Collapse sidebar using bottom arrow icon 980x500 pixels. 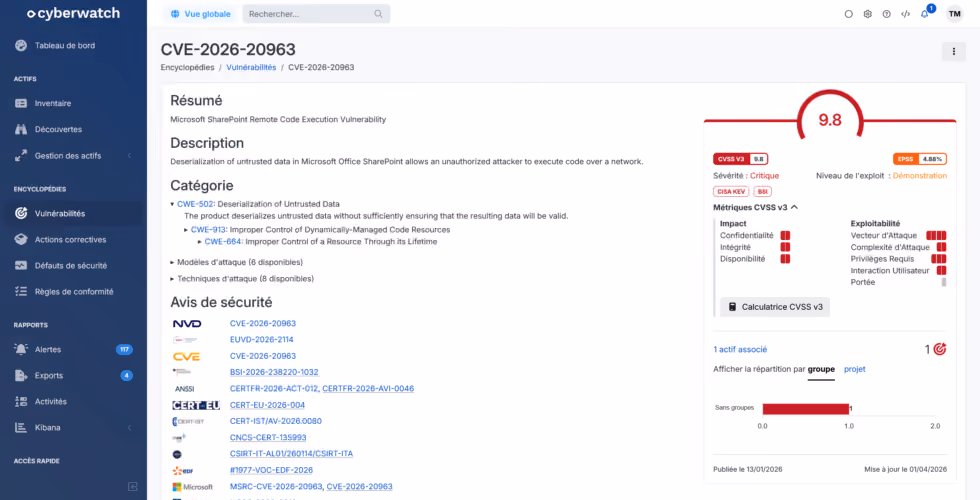(x=132, y=486)
